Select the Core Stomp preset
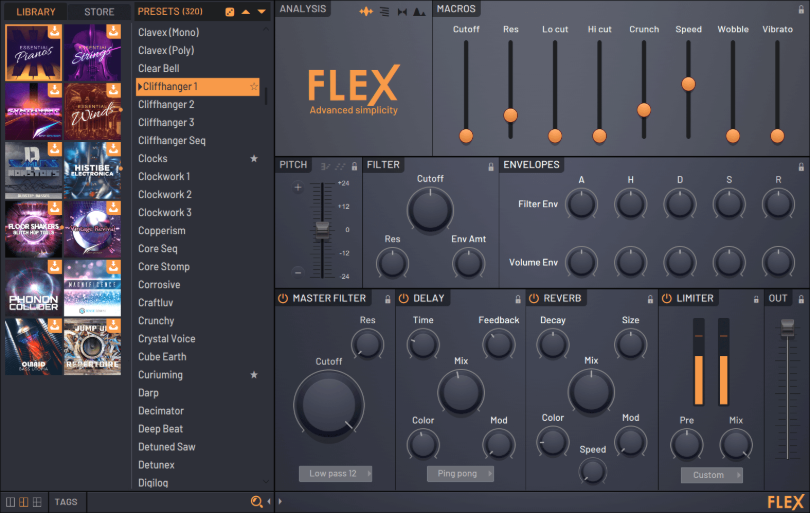 198,267
